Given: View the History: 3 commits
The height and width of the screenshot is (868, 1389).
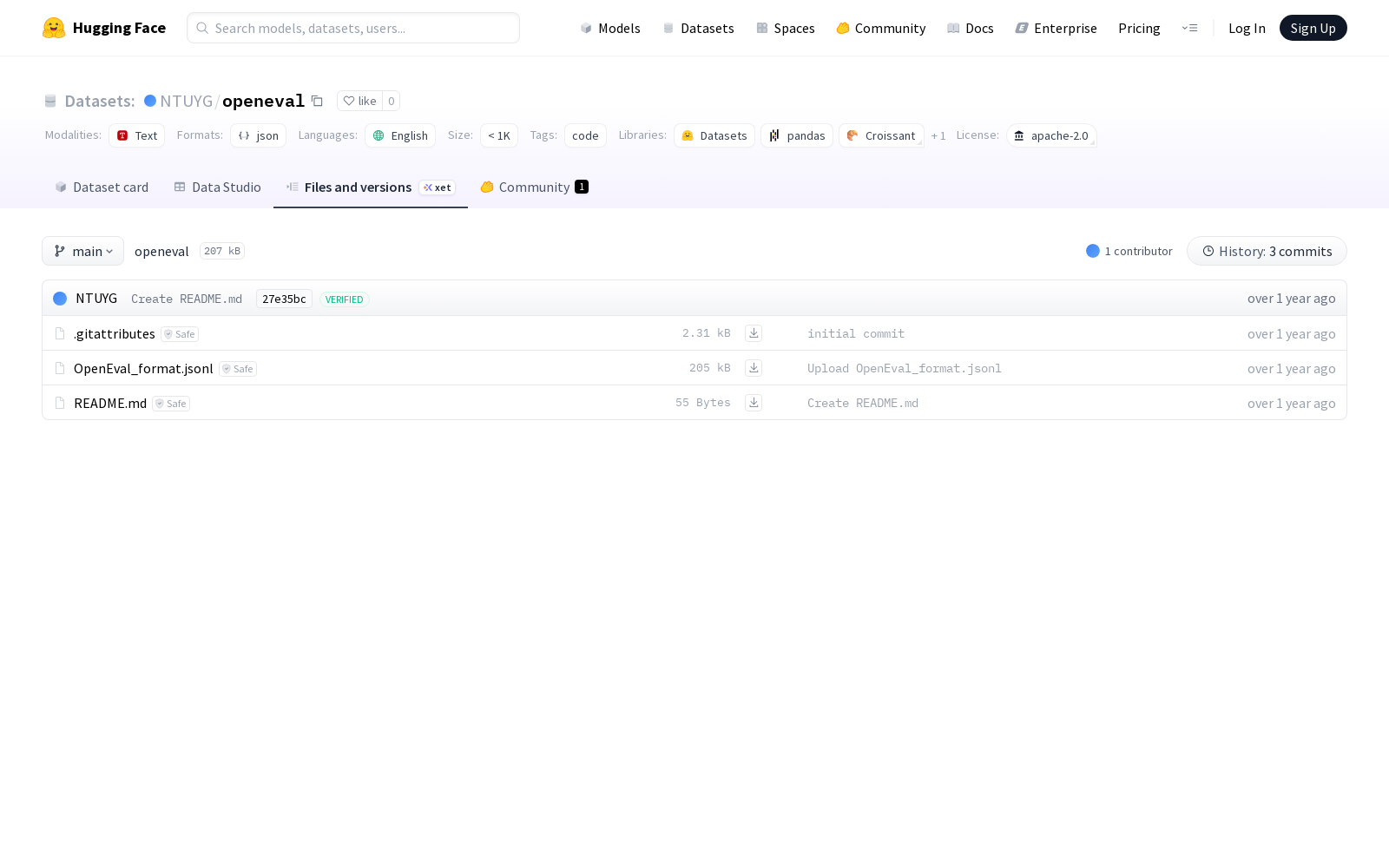Looking at the screenshot, I should point(1267,251).
